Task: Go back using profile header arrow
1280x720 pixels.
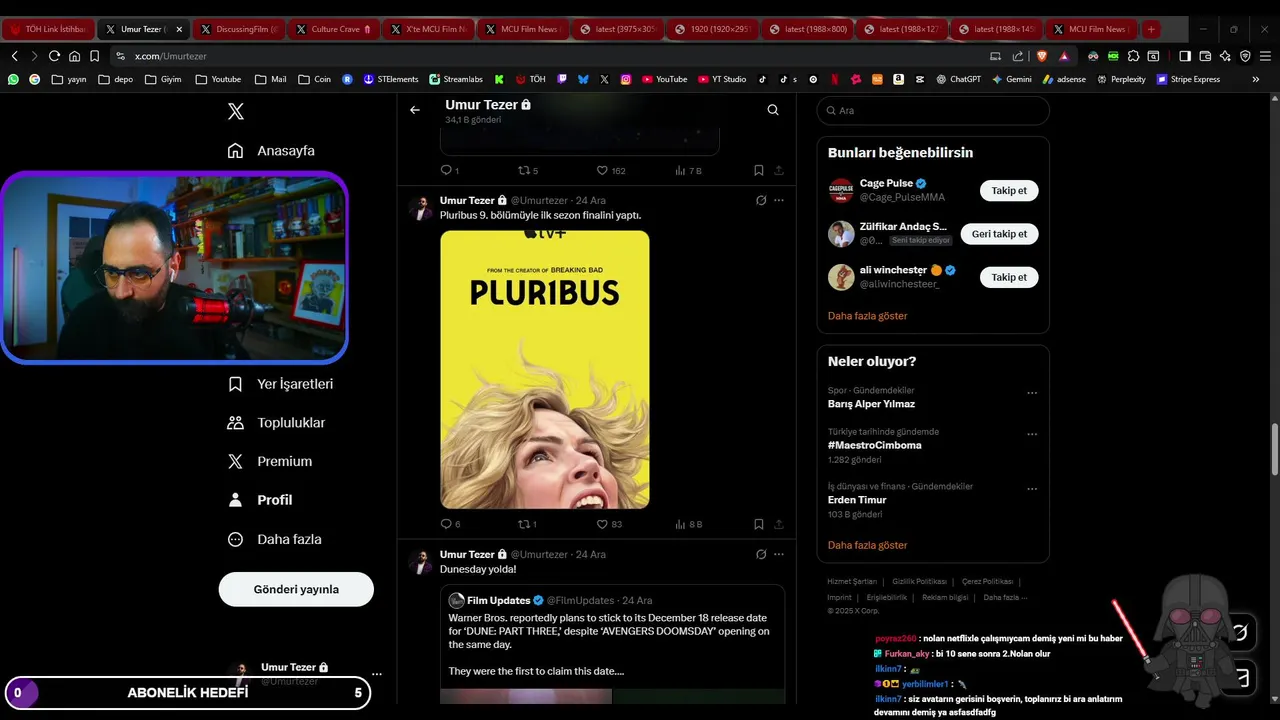Action: click(415, 110)
